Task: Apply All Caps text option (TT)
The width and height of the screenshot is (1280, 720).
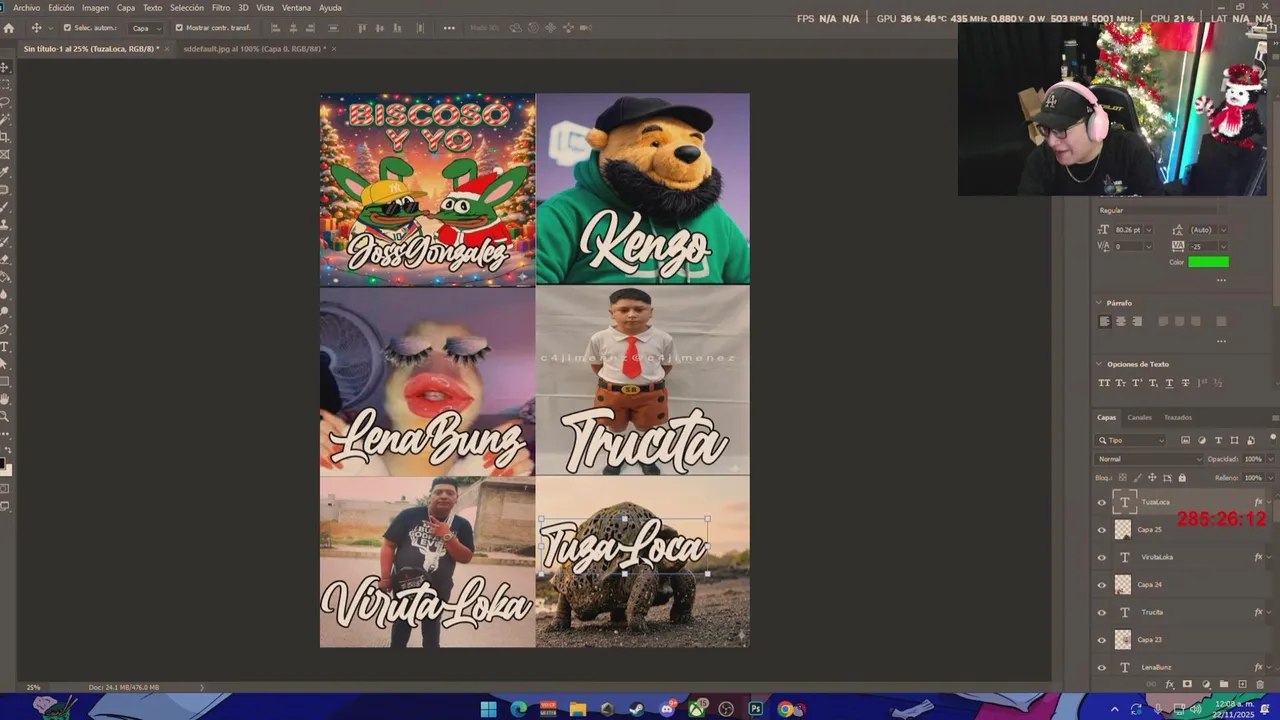Action: [1104, 383]
